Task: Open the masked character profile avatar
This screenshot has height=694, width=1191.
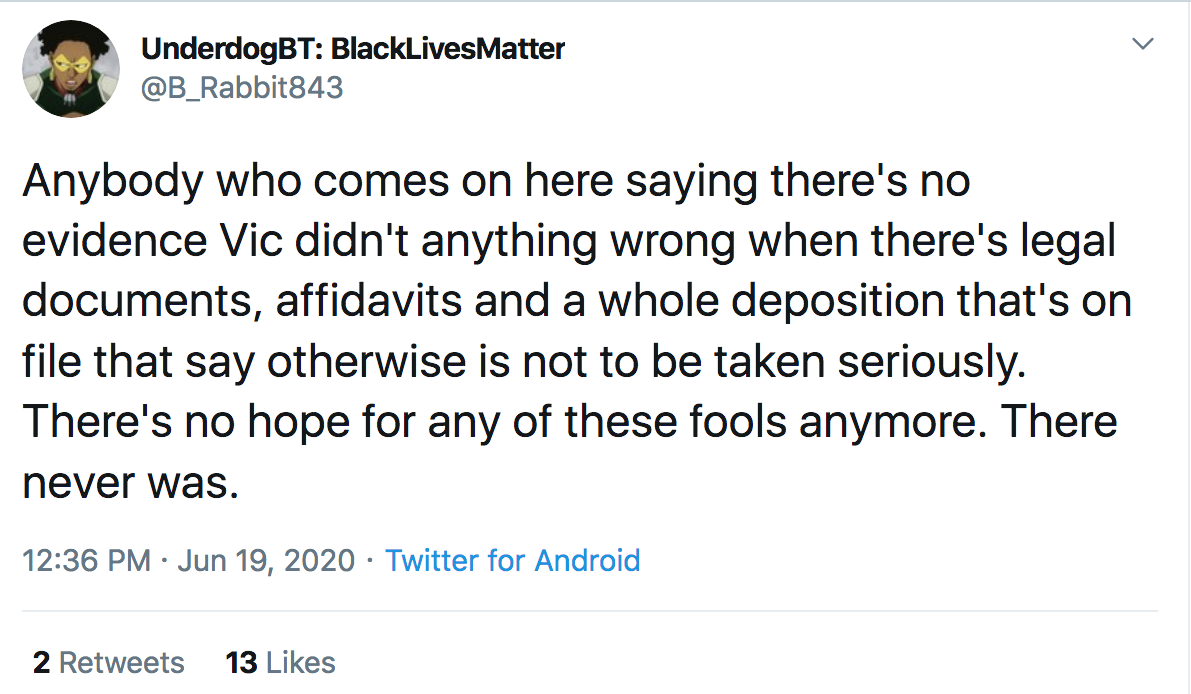Action: pyautogui.click(x=71, y=69)
